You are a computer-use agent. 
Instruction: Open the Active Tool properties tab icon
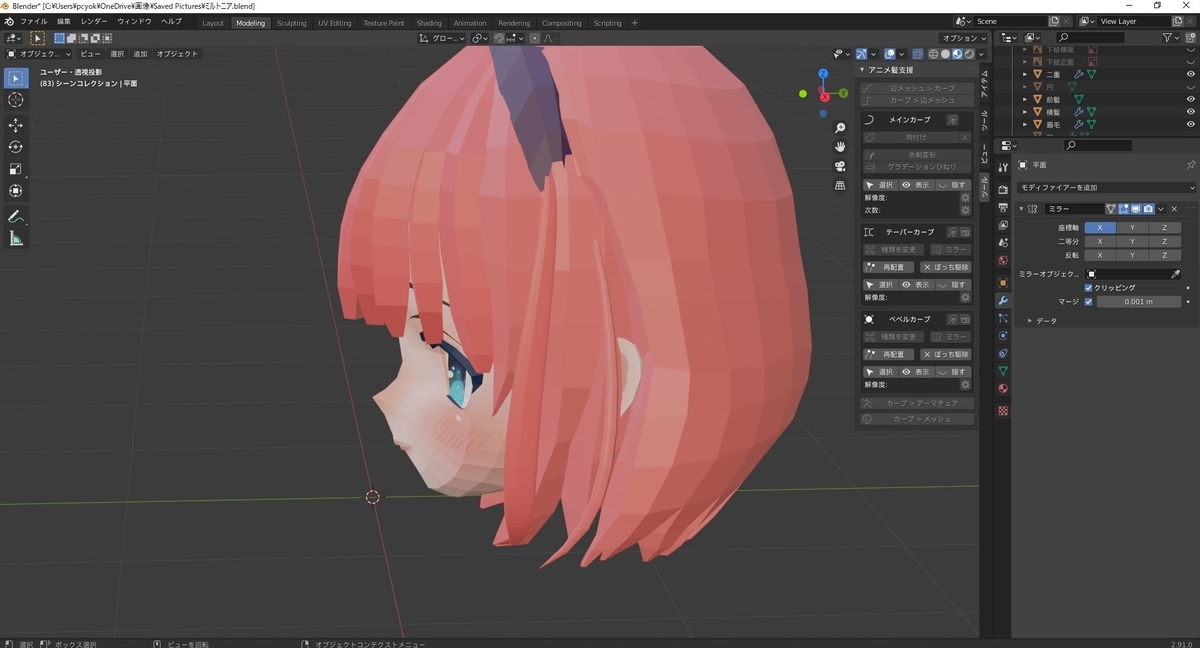(x=1003, y=165)
